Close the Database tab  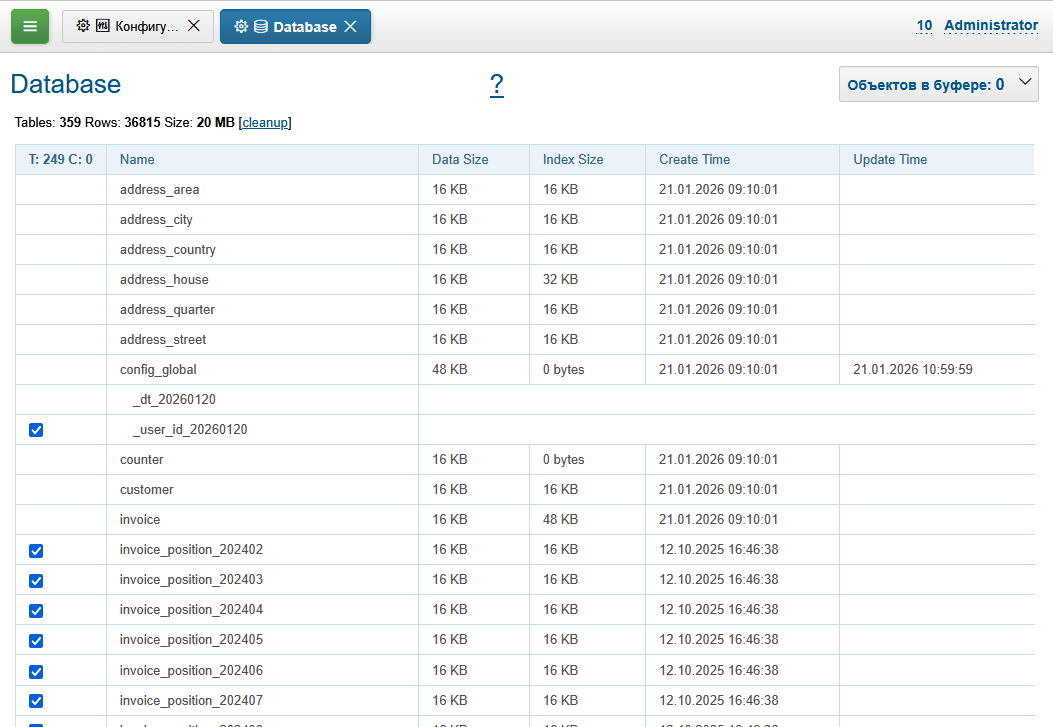click(x=350, y=27)
